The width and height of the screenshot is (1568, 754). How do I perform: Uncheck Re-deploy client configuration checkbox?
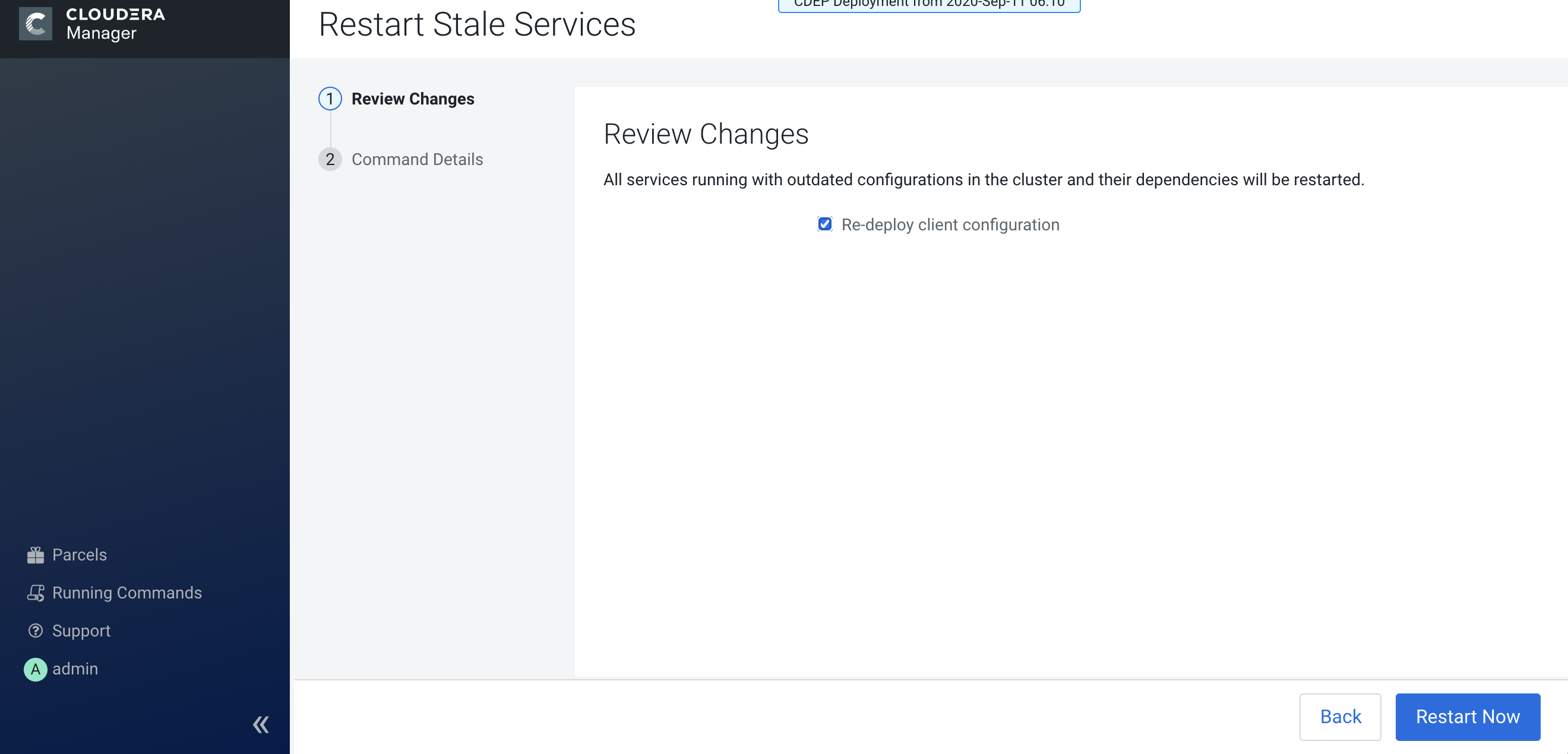coord(824,224)
